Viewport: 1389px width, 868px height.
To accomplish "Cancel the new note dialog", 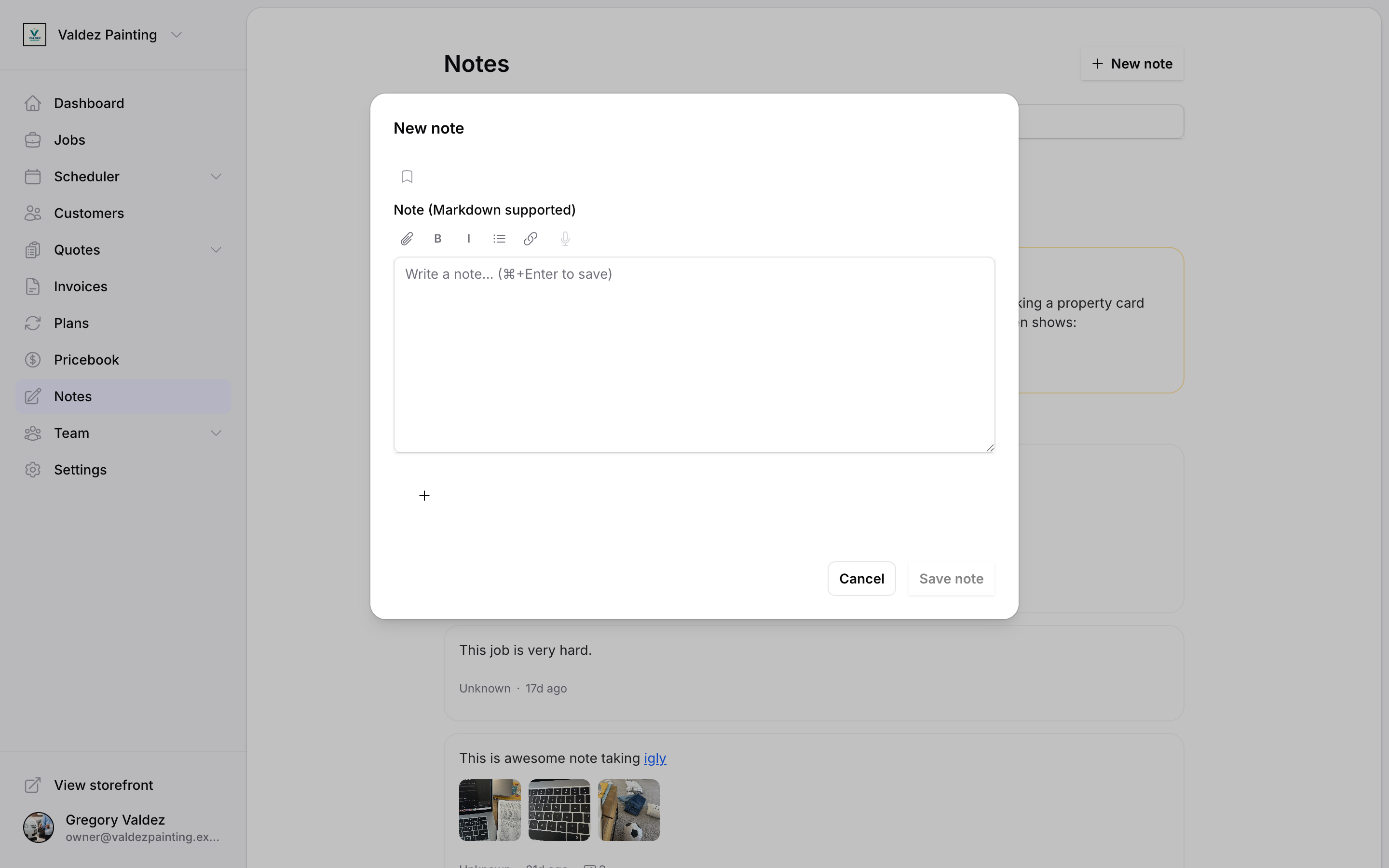I will (861, 579).
